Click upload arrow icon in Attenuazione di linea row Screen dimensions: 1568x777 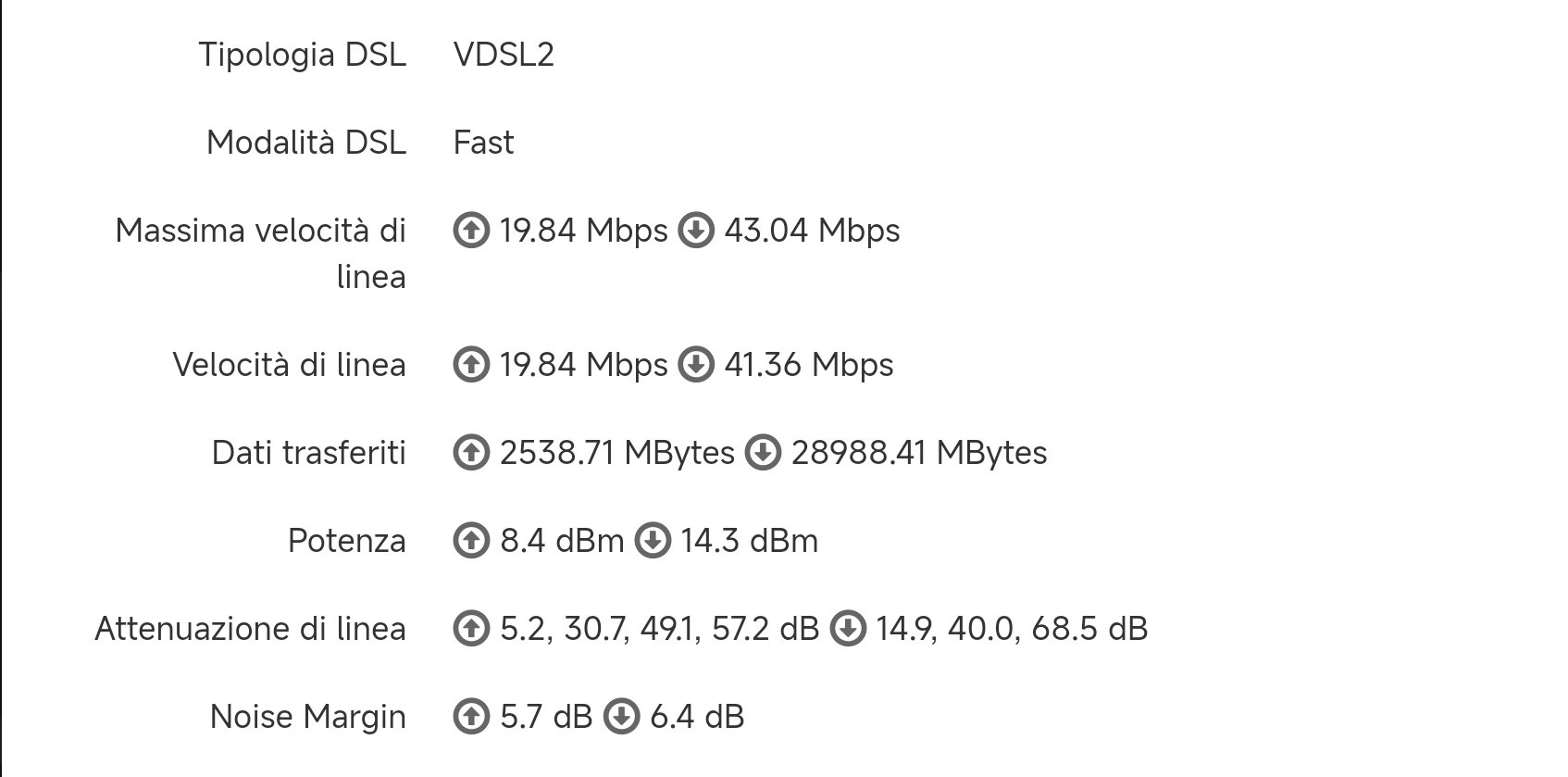(x=471, y=629)
